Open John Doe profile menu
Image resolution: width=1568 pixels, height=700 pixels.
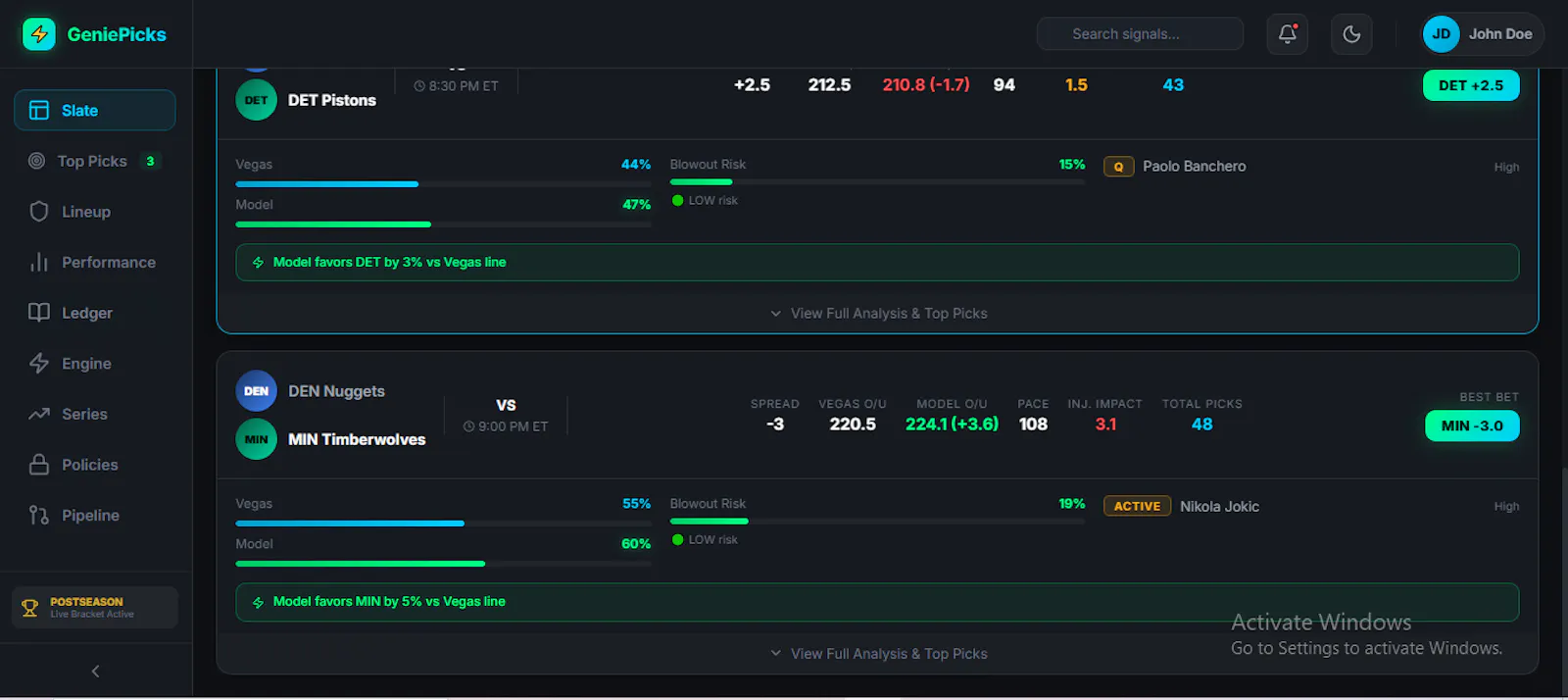1482,34
